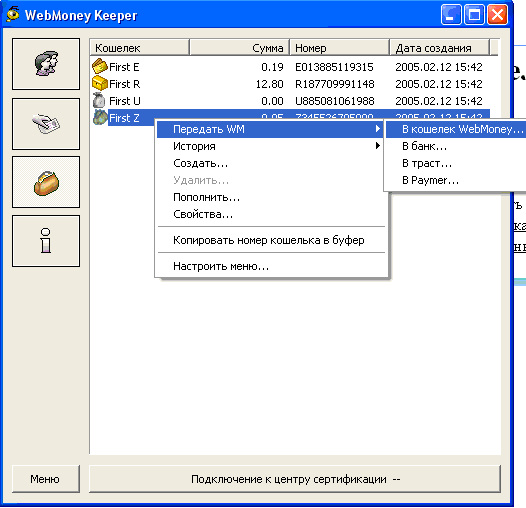Open the information (i) panel icon

point(46,241)
